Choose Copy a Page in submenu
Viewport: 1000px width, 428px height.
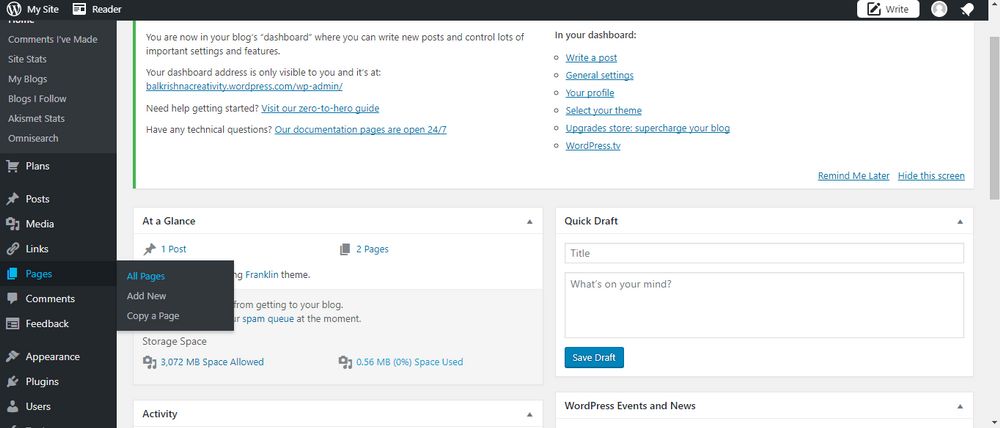tap(152, 316)
